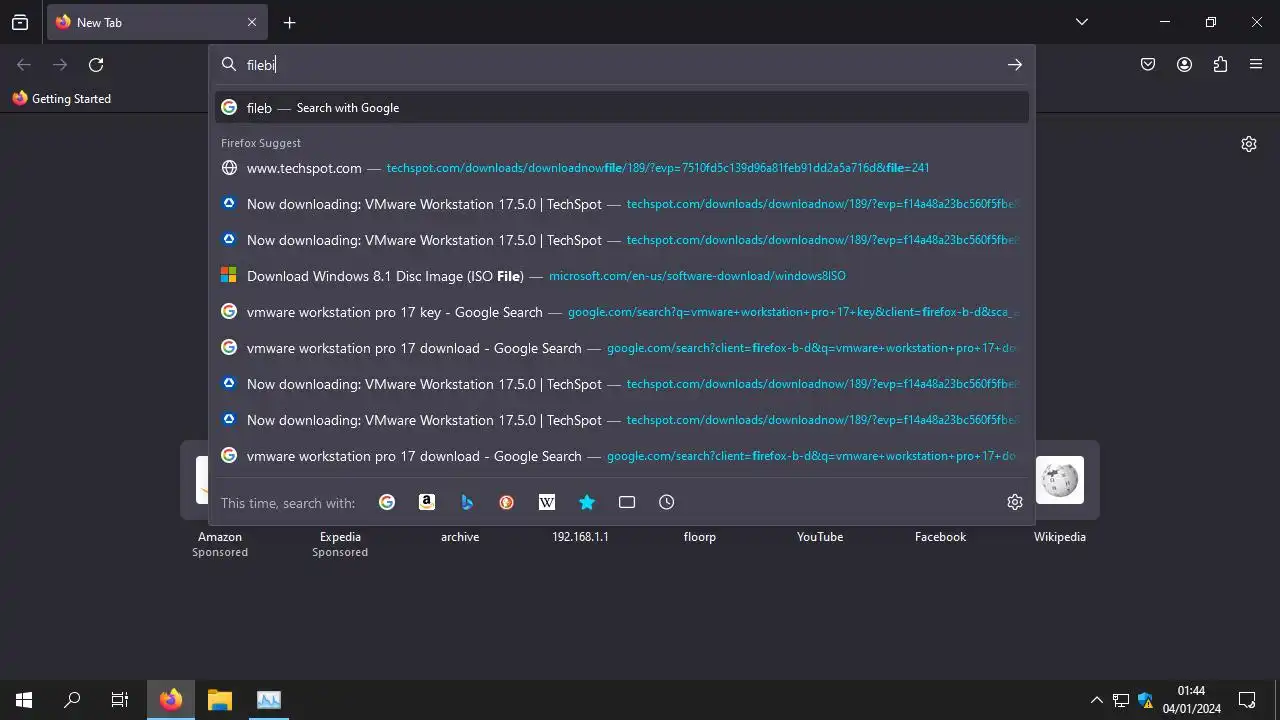Open the floorp shortcut label
Image resolution: width=1280 pixels, height=720 pixels.
pos(700,537)
